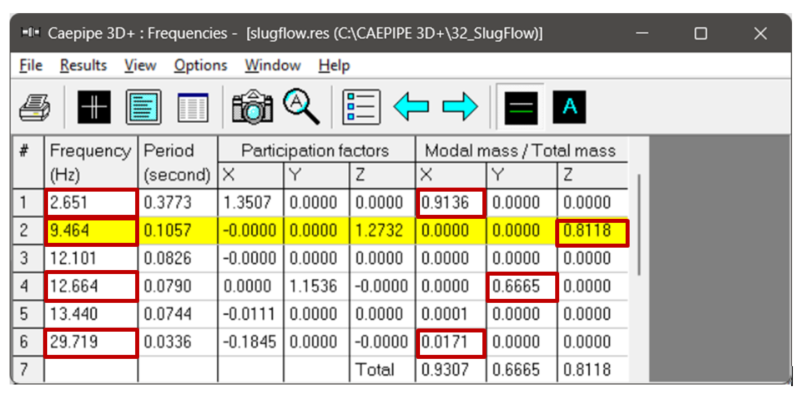Open the Results menu
This screenshot has width=801, height=393.
(x=83, y=65)
